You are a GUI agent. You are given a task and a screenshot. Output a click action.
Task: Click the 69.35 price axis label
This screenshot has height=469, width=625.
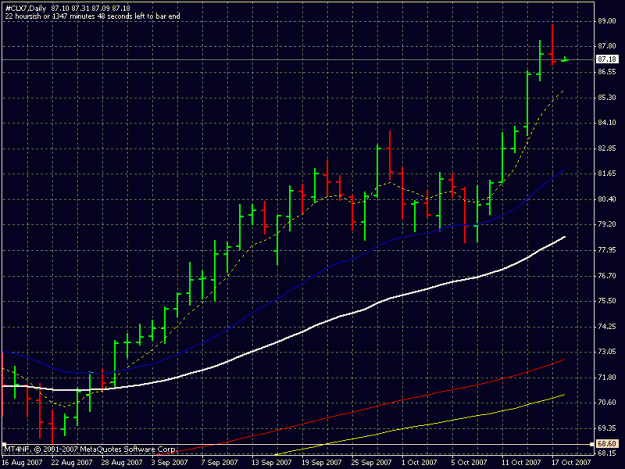[607, 428]
